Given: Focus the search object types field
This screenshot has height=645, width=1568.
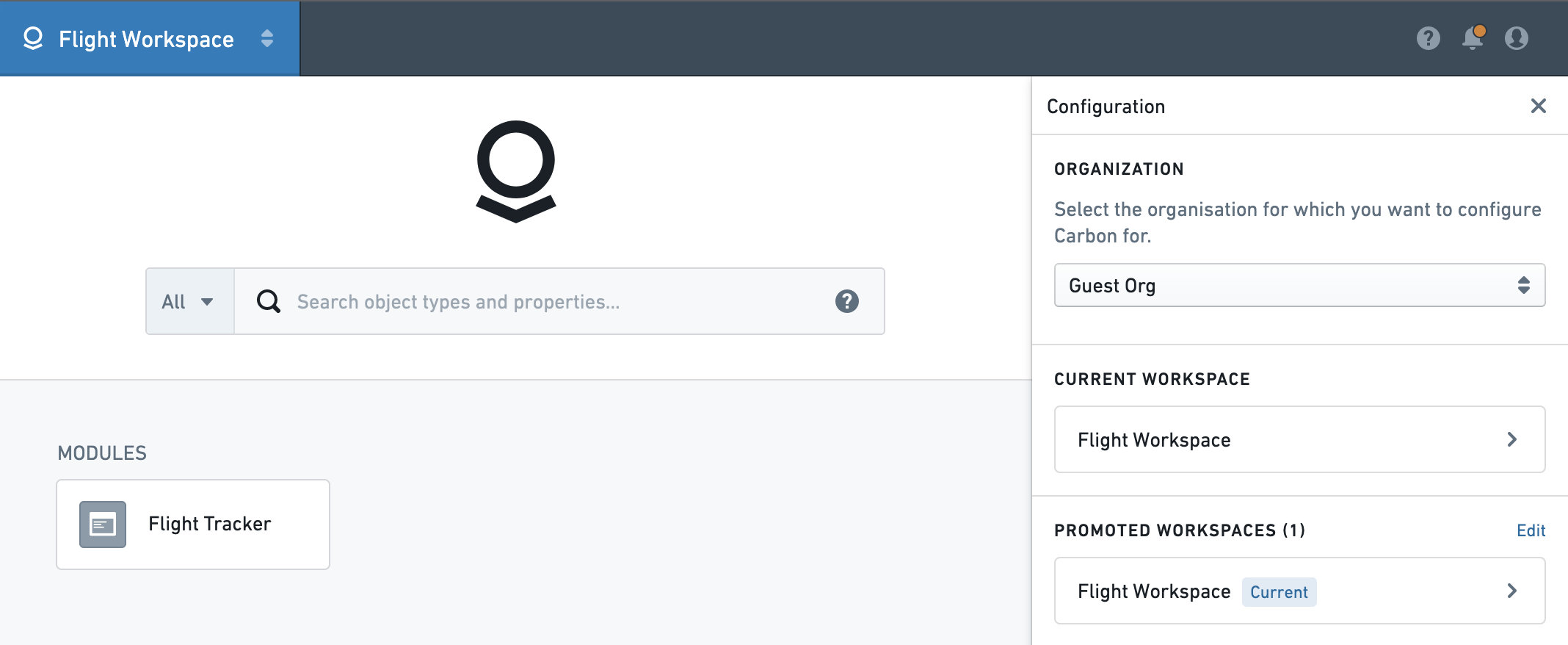Looking at the screenshot, I should [558, 301].
